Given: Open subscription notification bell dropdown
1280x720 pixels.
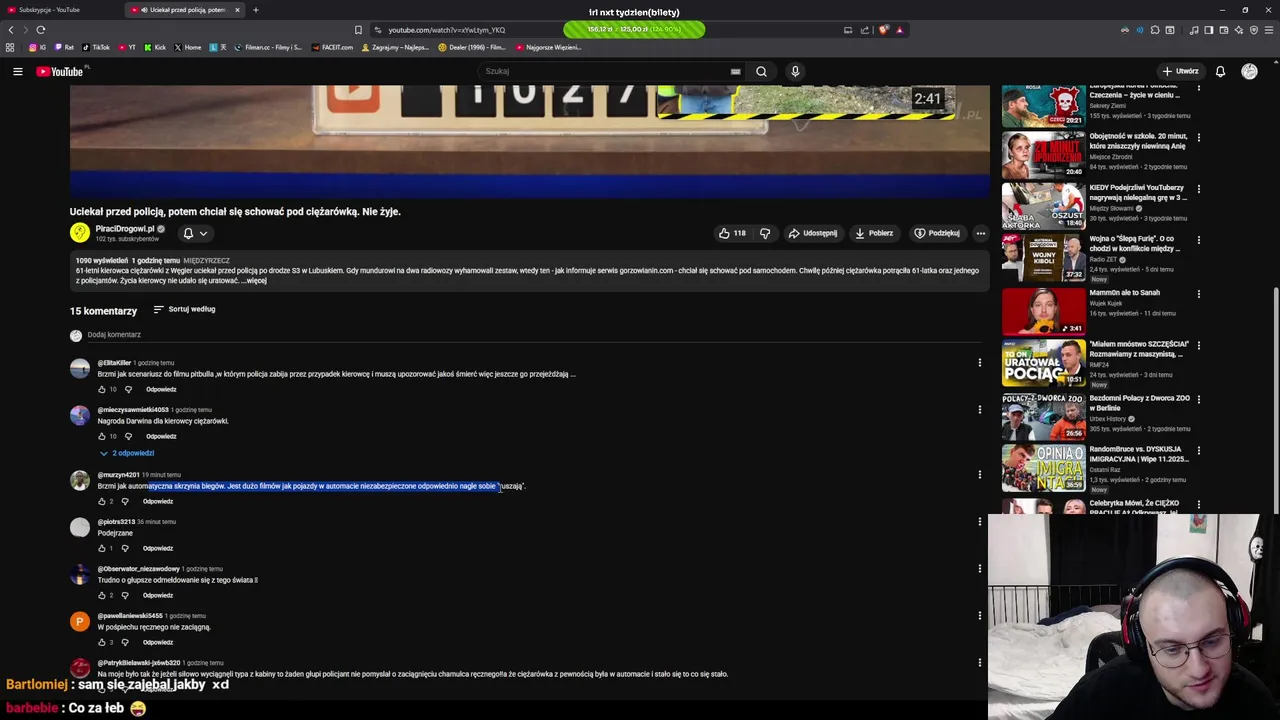Looking at the screenshot, I should coord(195,233).
